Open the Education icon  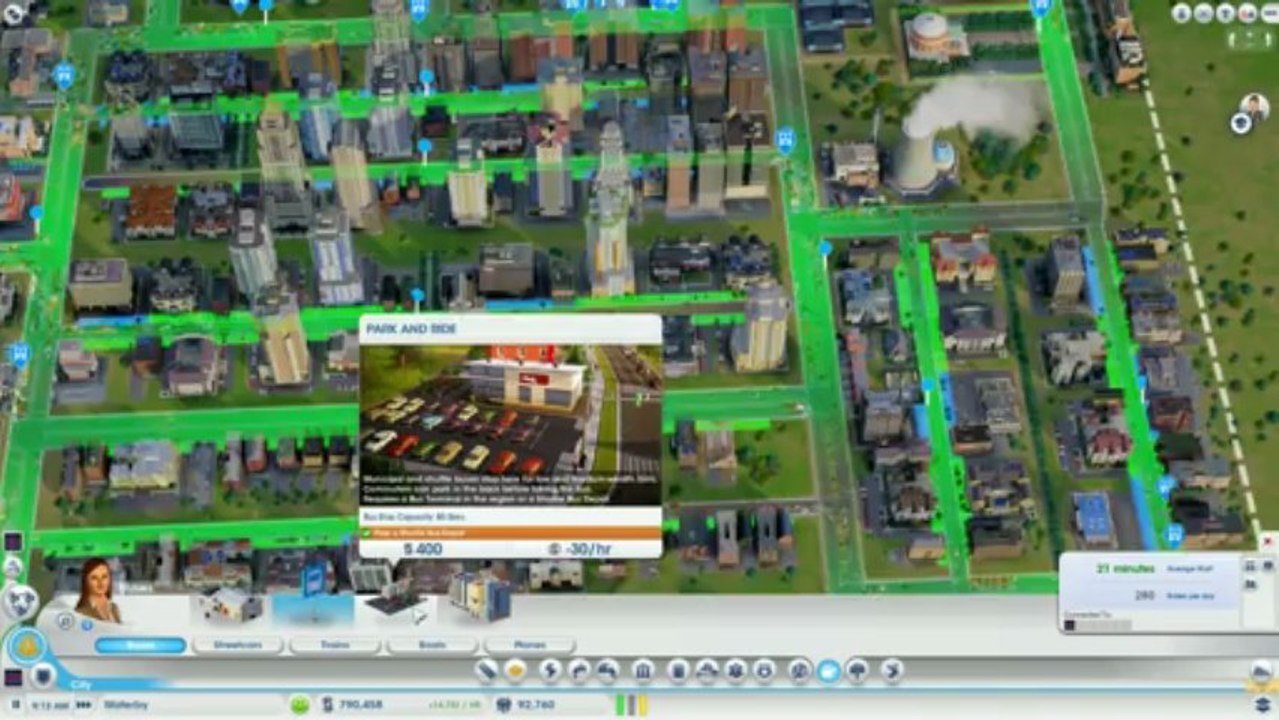click(799, 670)
